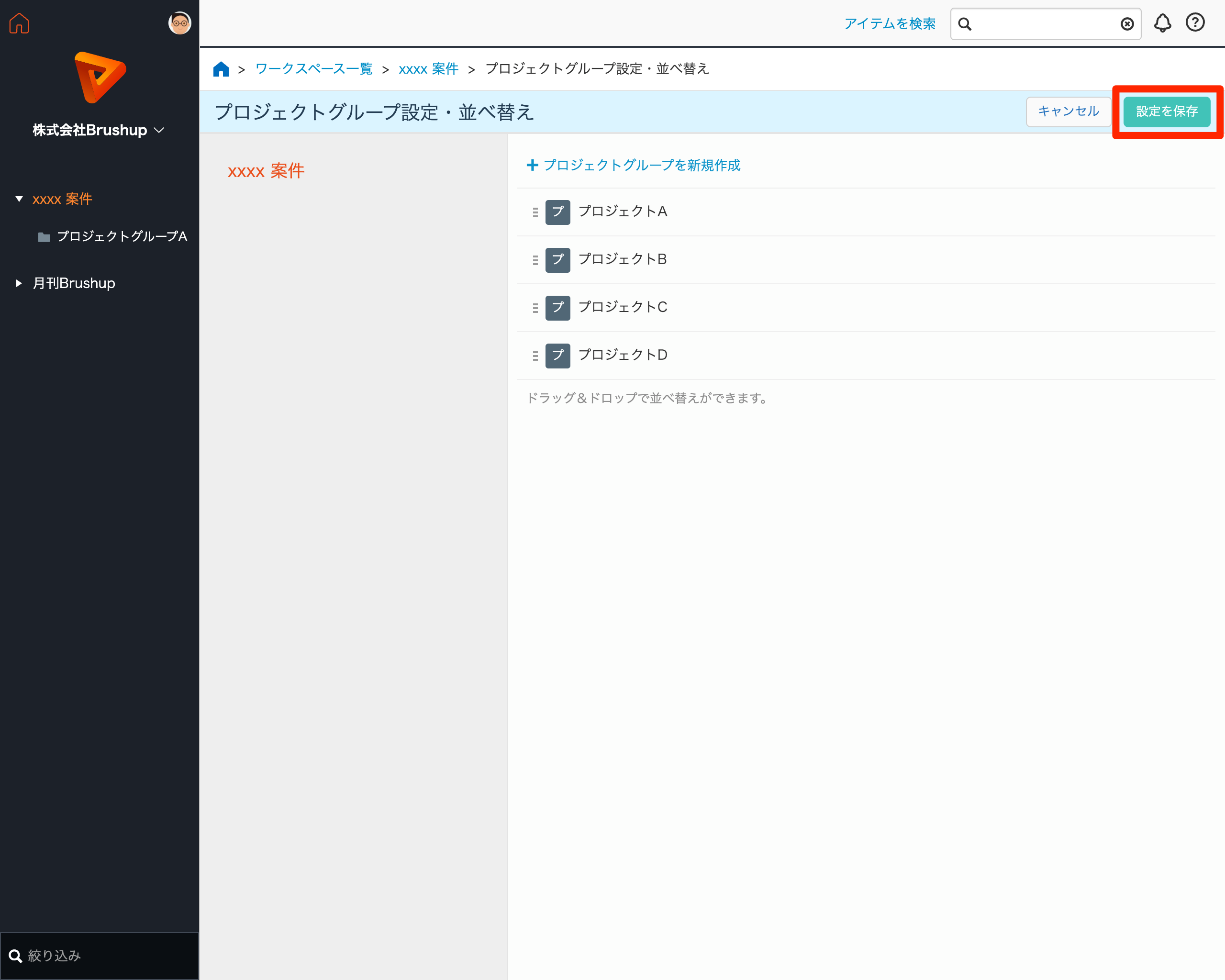This screenshot has width=1225, height=980.
Task: Collapse the xxxx 案件 tree node
Action: [19, 199]
